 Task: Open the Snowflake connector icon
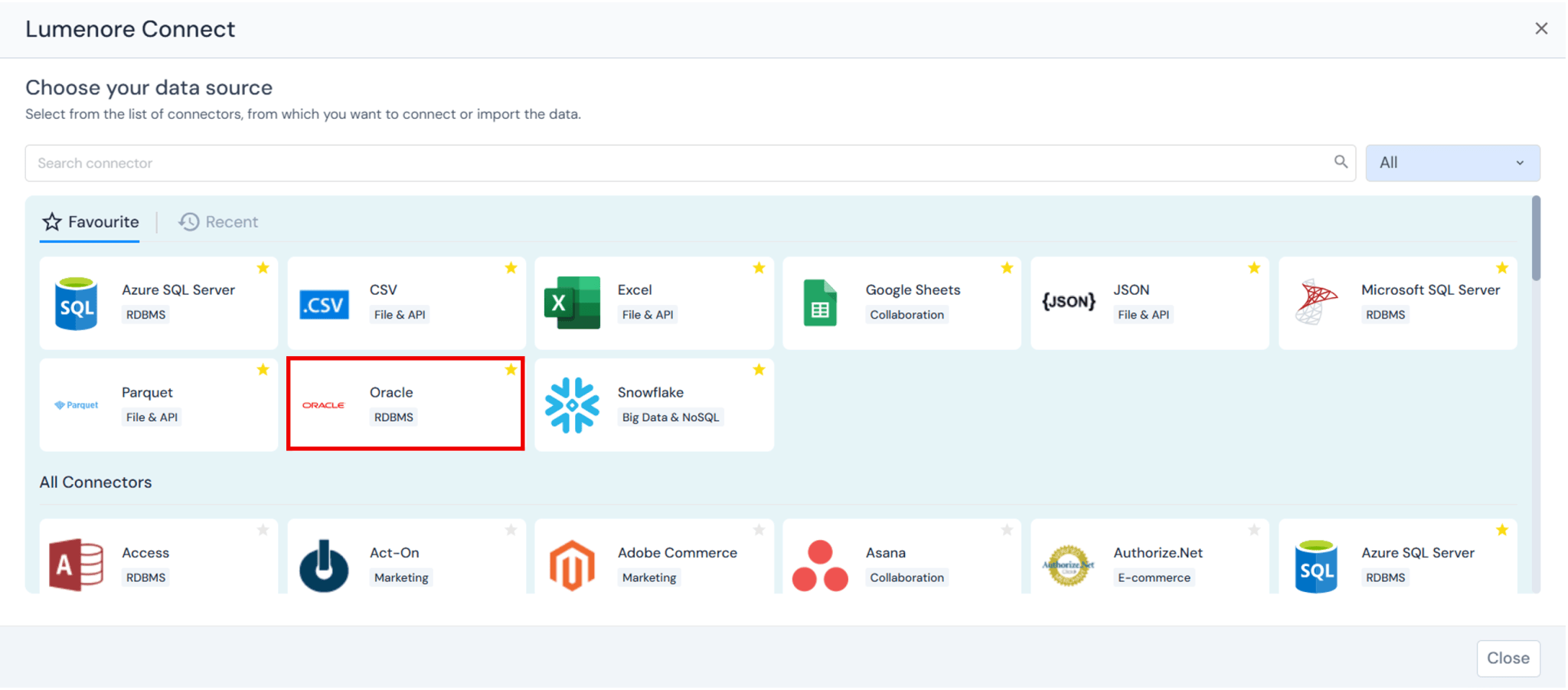tap(572, 405)
